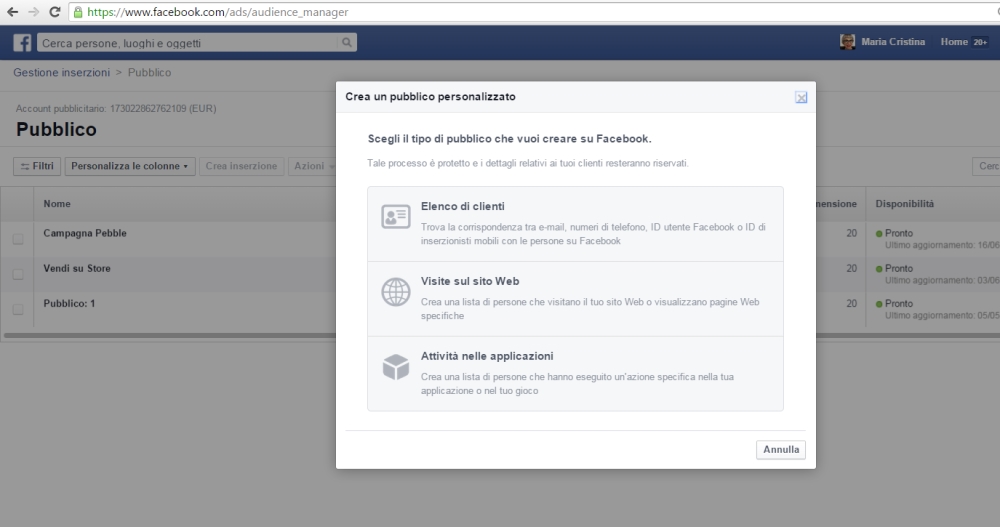Click the Facebook logo icon
This screenshot has height=527, width=1000.
coord(22,43)
